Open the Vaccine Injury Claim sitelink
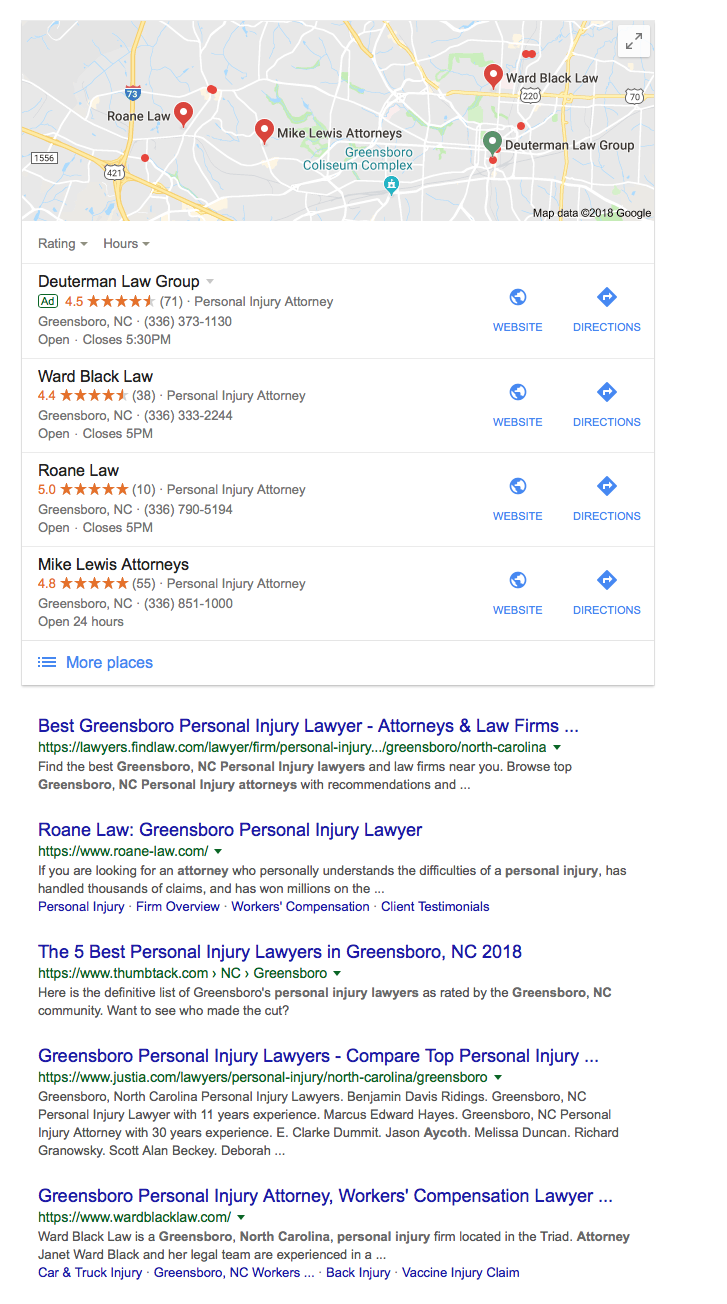The image size is (727, 1304). coord(461,1273)
